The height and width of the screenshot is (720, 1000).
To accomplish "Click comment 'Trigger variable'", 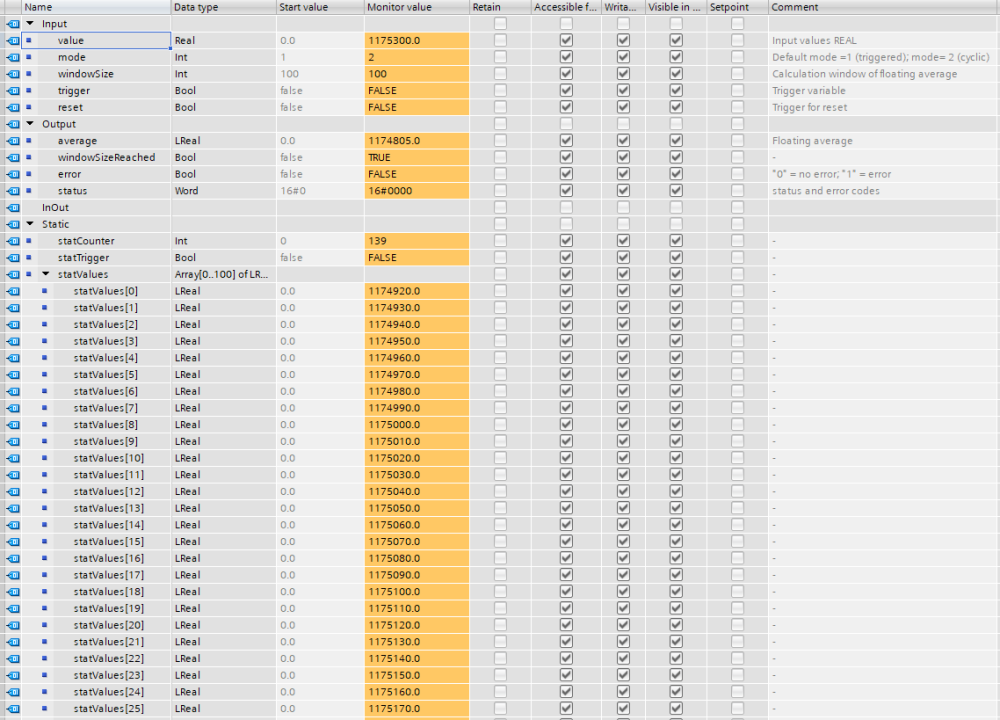I will click(x=809, y=91).
